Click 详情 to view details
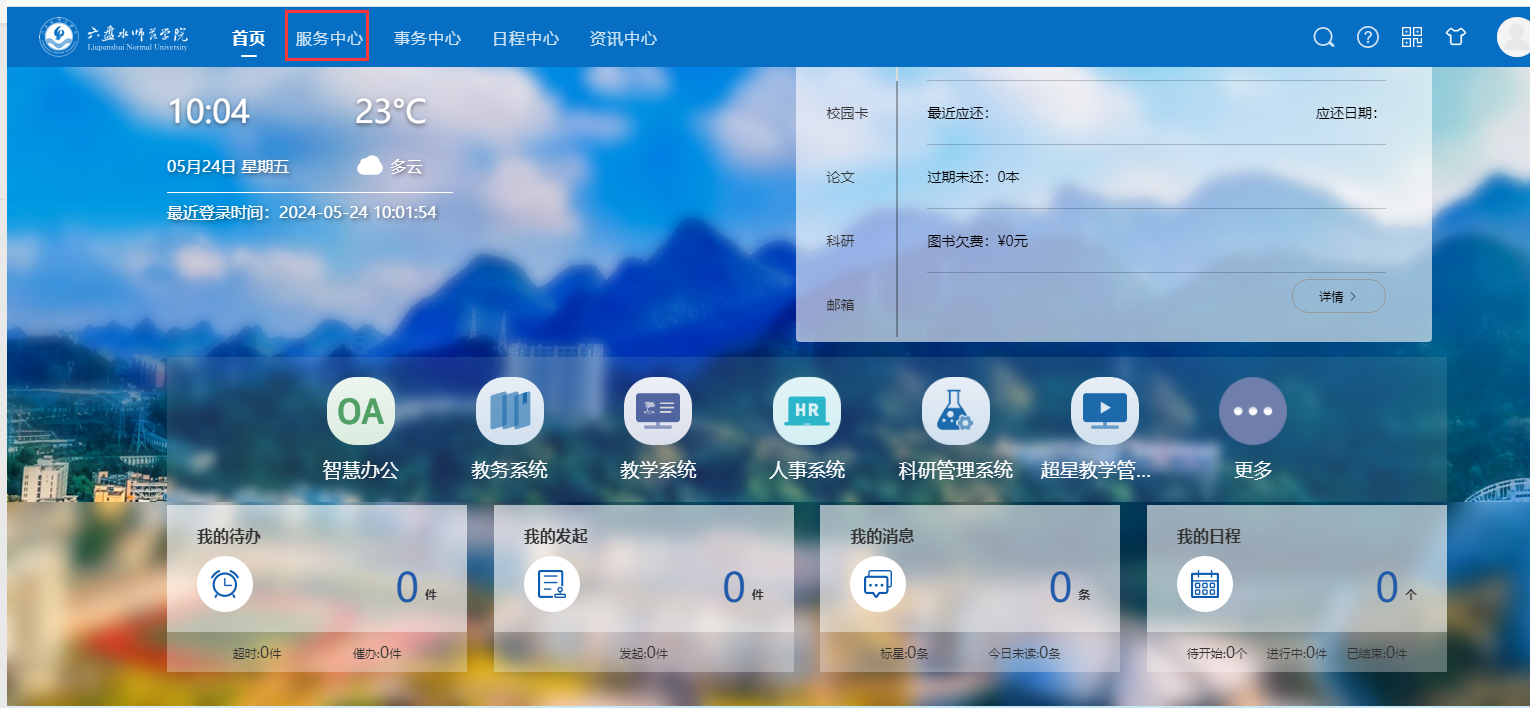This screenshot has width=1530, height=708. (1338, 296)
